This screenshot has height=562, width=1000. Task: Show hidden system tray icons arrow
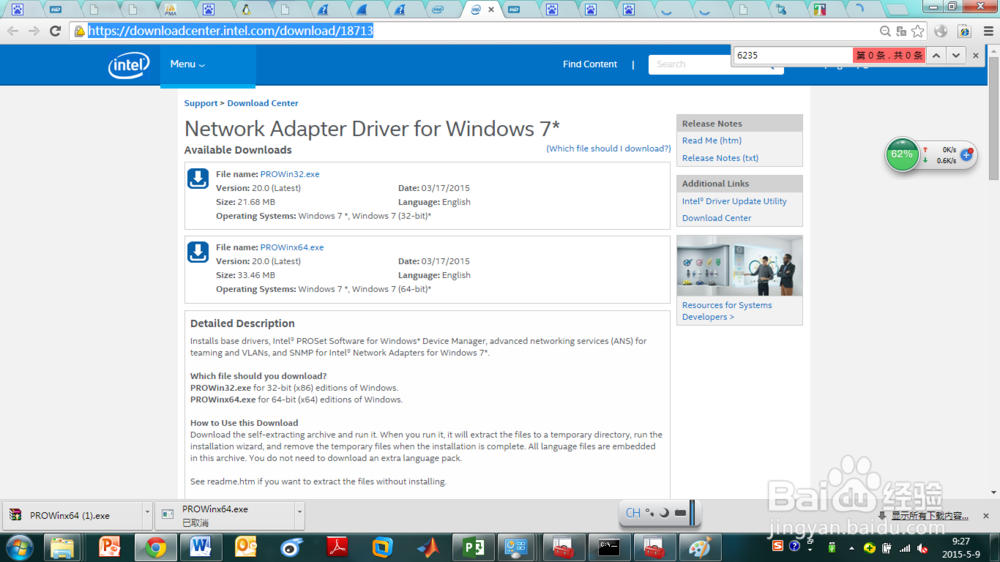[851, 548]
